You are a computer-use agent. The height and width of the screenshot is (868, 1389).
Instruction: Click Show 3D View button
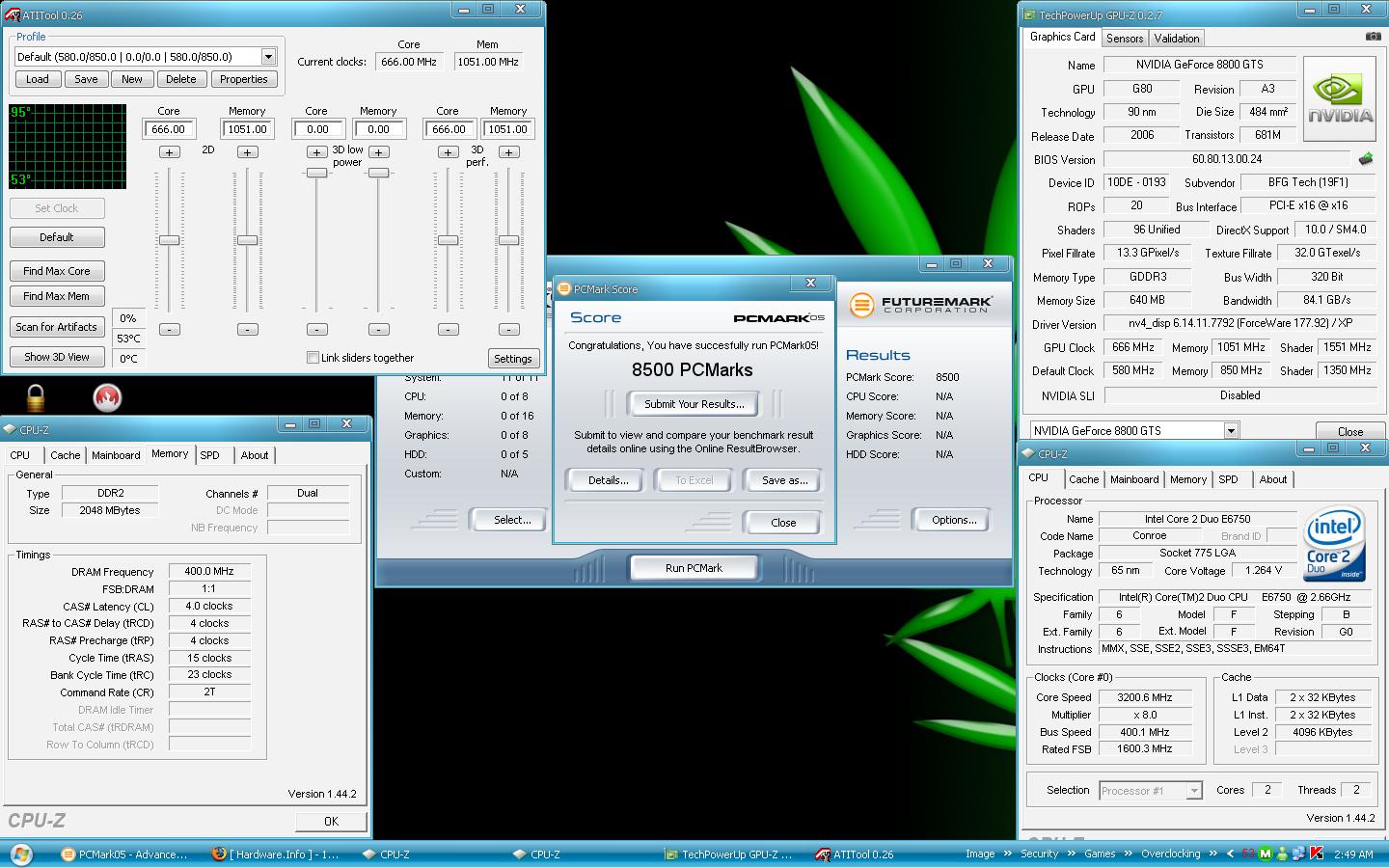click(x=57, y=357)
